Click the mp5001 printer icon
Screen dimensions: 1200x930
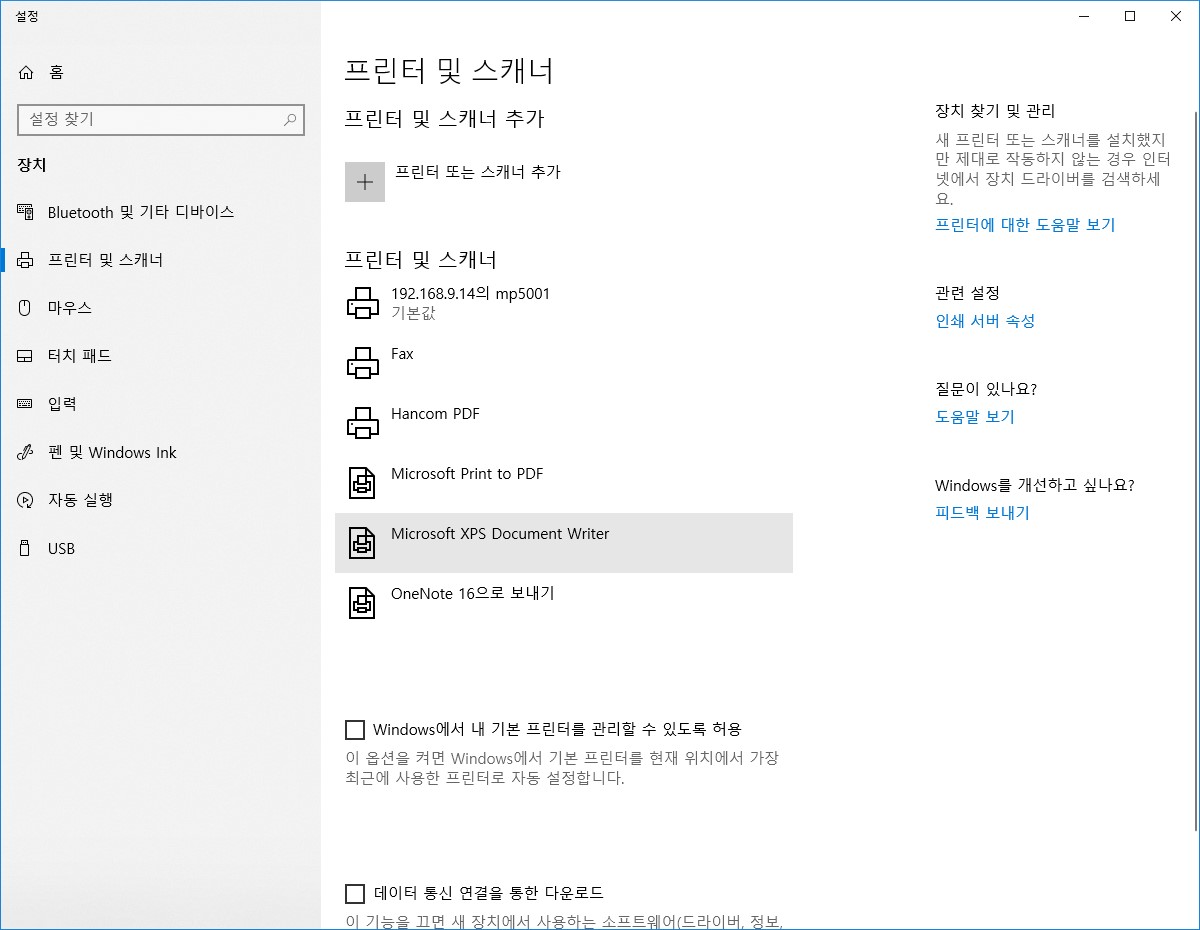pyautogui.click(x=362, y=303)
